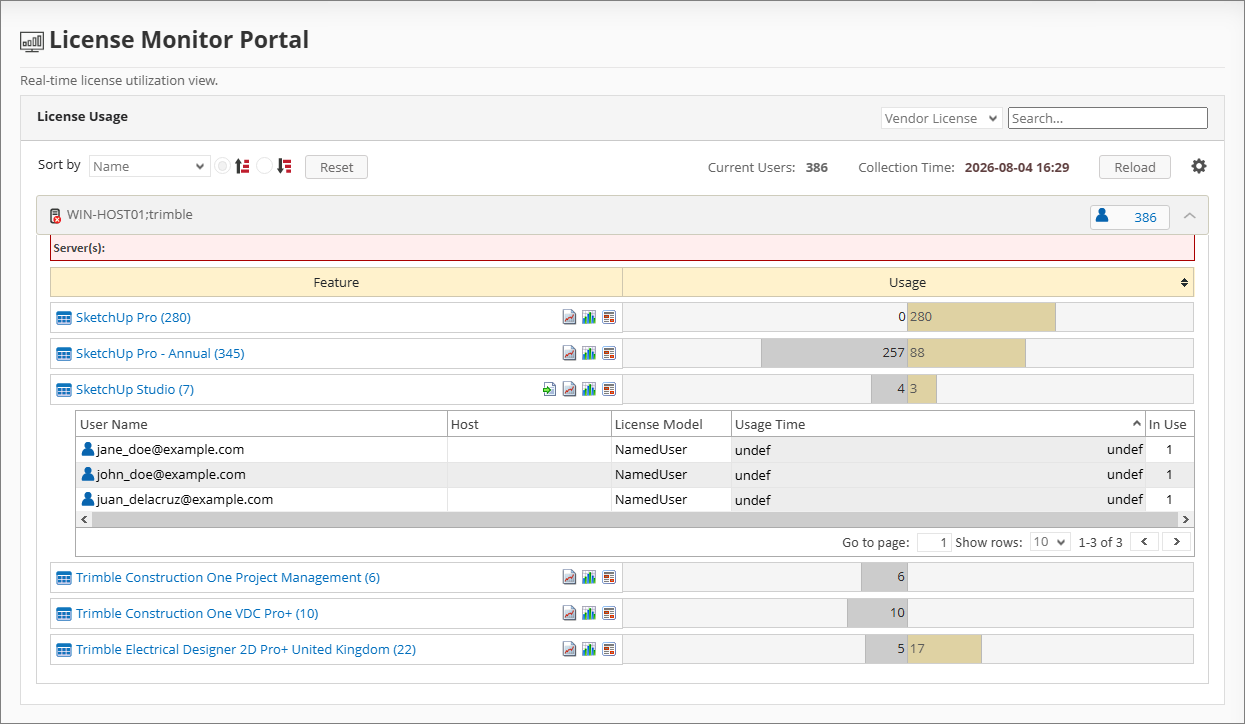
Task: Open report icon for SketchUp Studio (7)
Action: pos(609,390)
